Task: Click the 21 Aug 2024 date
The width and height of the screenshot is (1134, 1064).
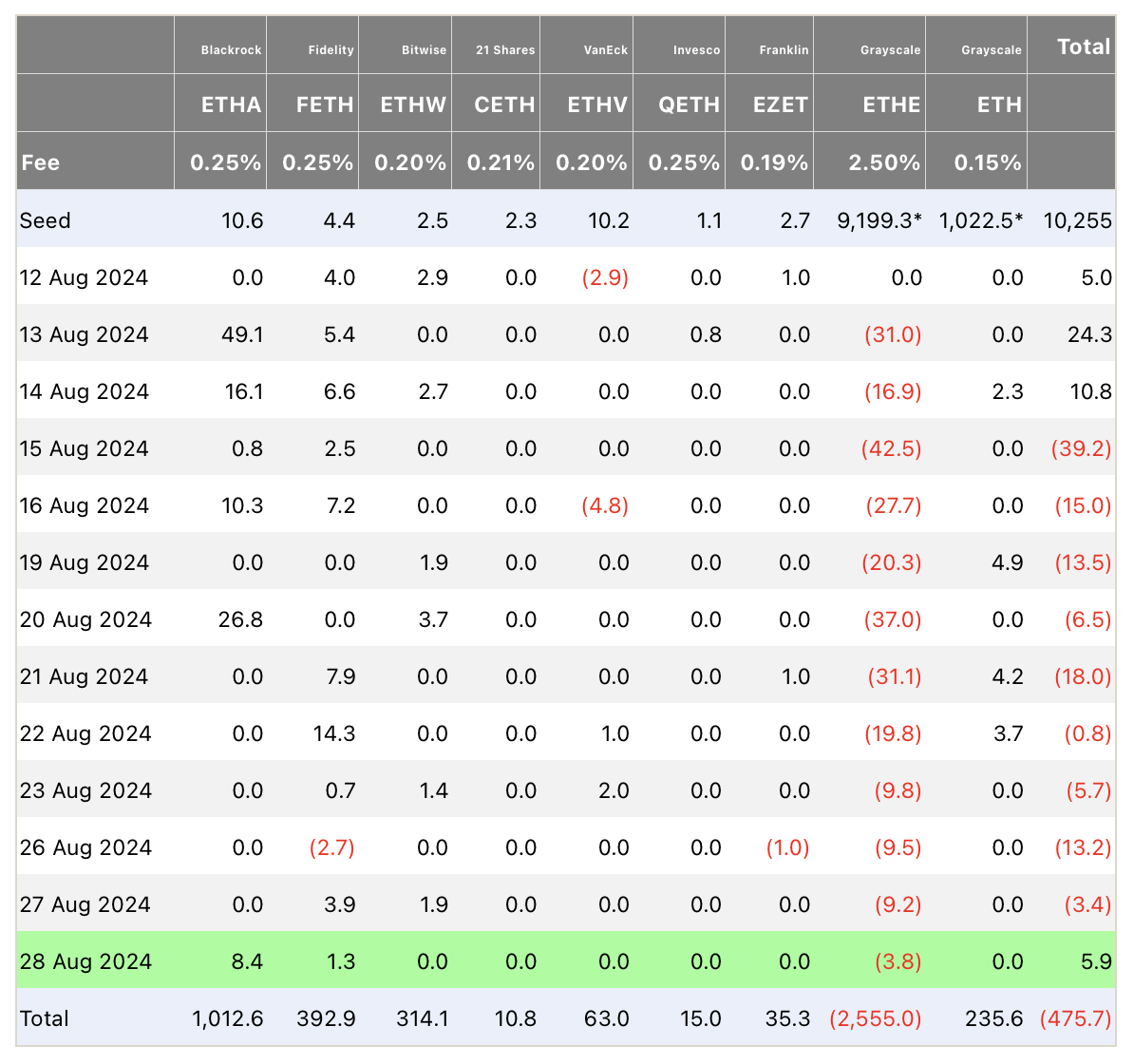Action: point(84,677)
